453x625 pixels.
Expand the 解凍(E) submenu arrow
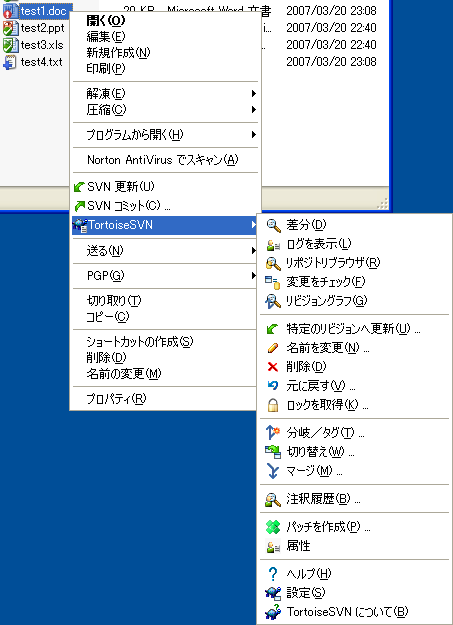coord(254,94)
